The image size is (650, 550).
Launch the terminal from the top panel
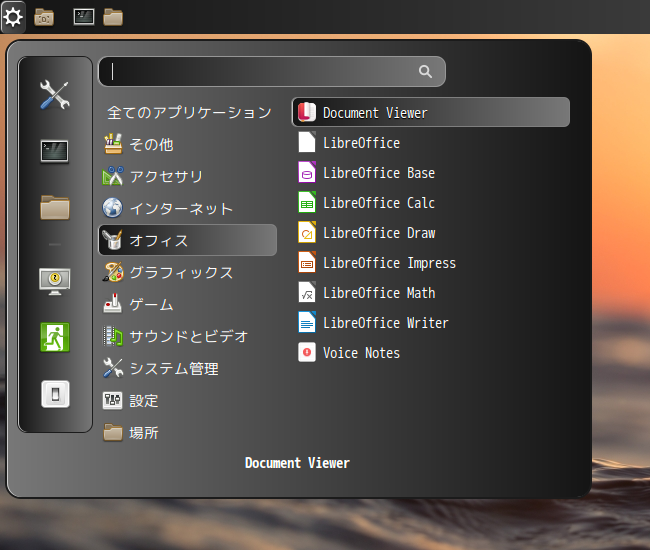click(x=84, y=17)
